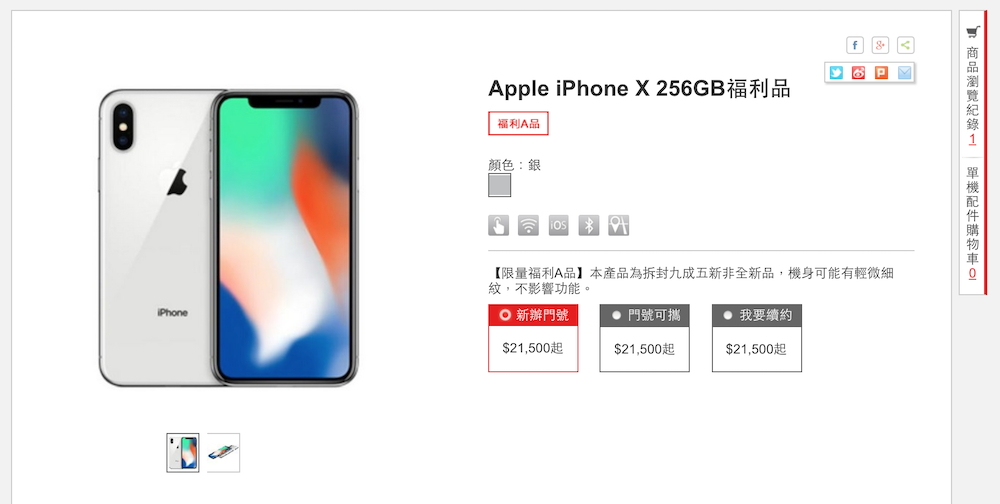Share the product on Facebook
The width and height of the screenshot is (1000, 504).
pos(855,45)
